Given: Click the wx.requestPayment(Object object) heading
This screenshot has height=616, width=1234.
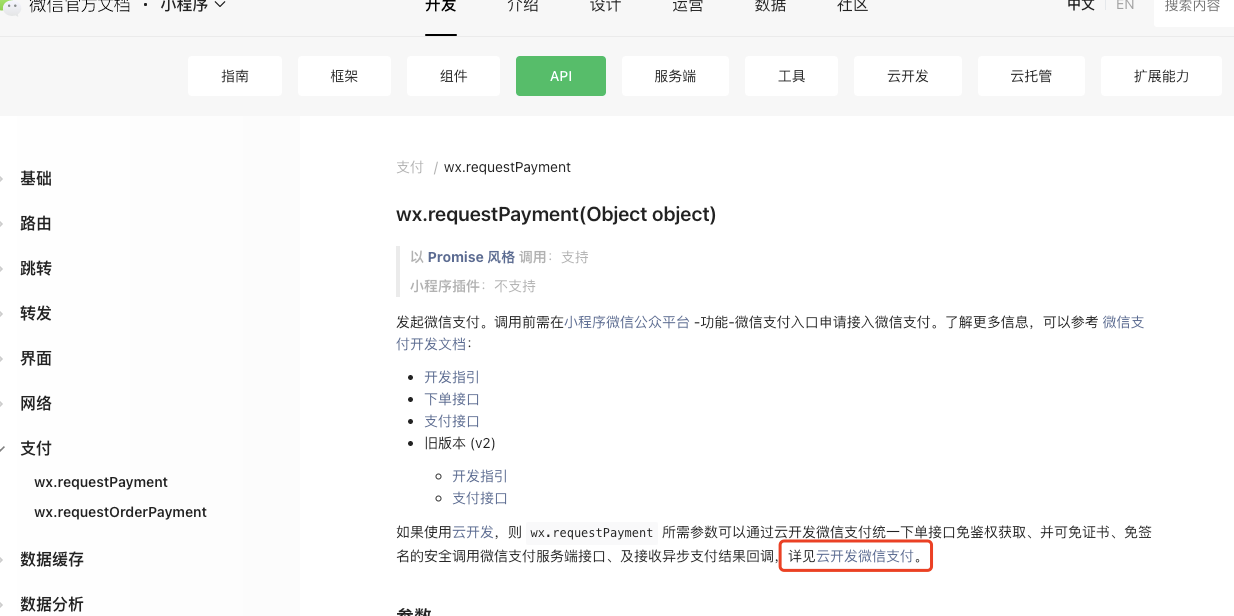Looking at the screenshot, I should click(x=556, y=214).
